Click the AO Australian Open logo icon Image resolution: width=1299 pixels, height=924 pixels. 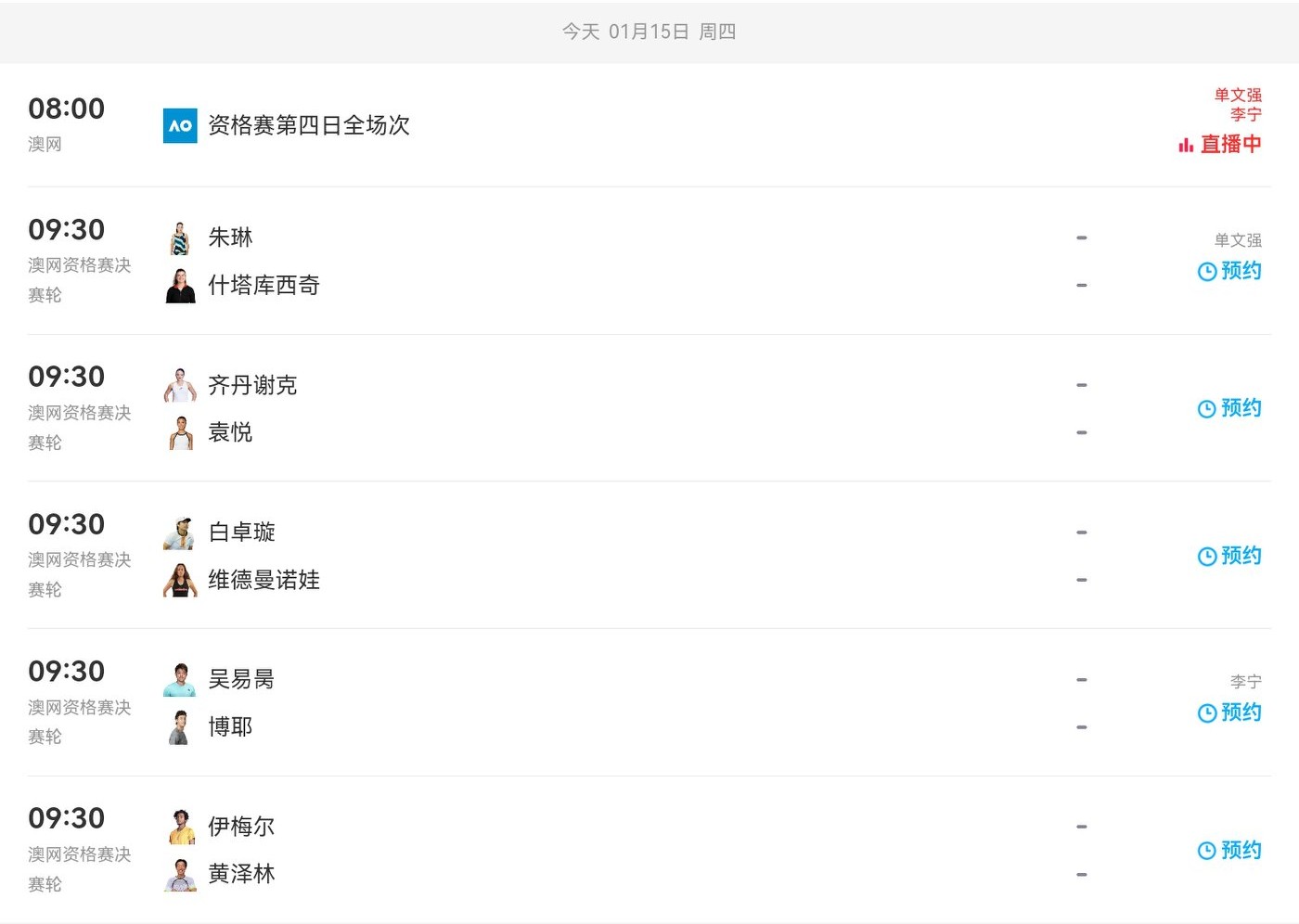pos(180,125)
